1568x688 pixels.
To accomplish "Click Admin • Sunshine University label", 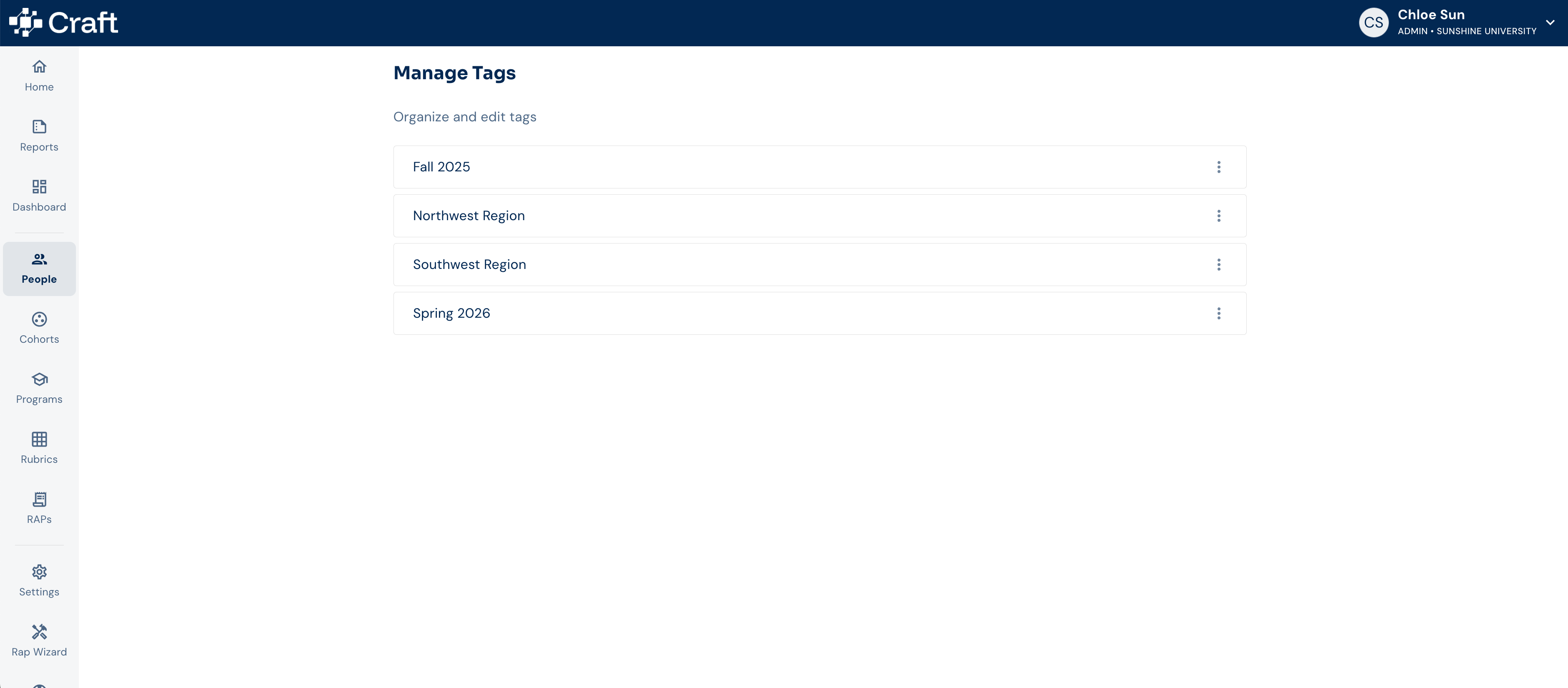I will pyautogui.click(x=1466, y=31).
